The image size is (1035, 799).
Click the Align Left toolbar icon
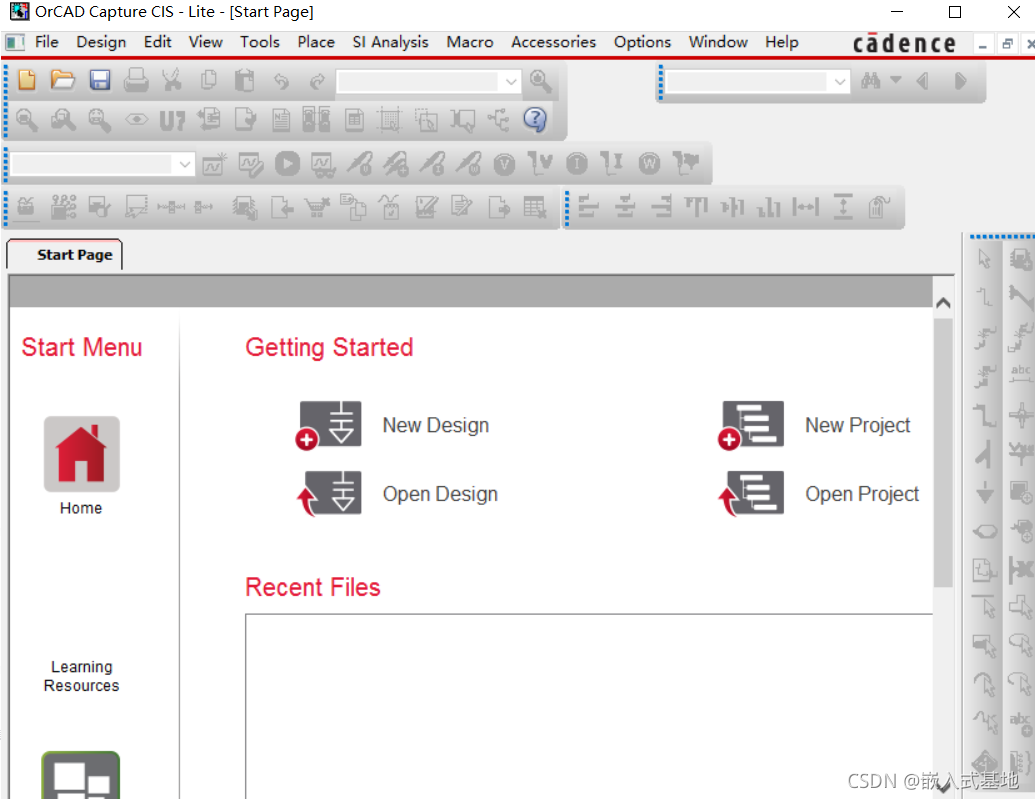pyautogui.click(x=589, y=207)
